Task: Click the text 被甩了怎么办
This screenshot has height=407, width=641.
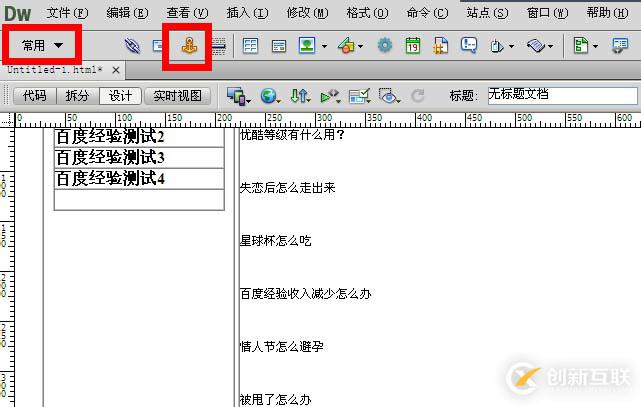Action: (x=275, y=399)
